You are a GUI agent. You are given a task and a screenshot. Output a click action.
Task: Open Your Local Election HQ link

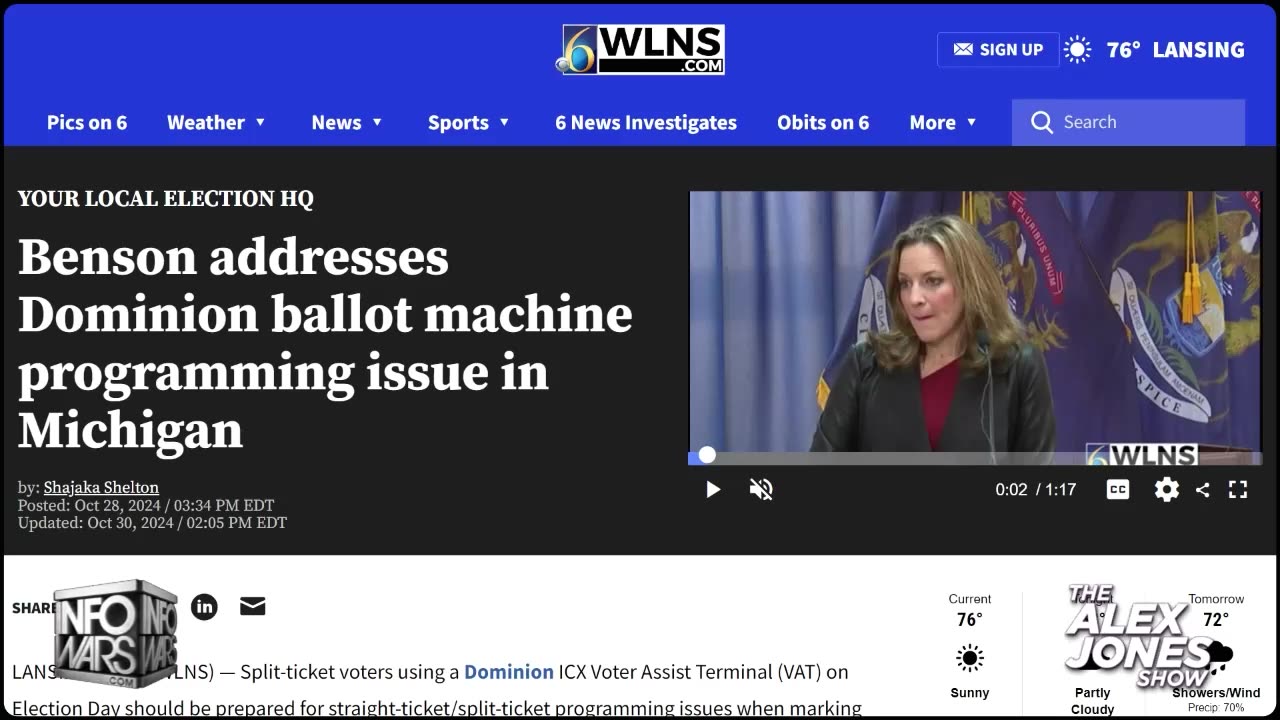[x=165, y=198]
